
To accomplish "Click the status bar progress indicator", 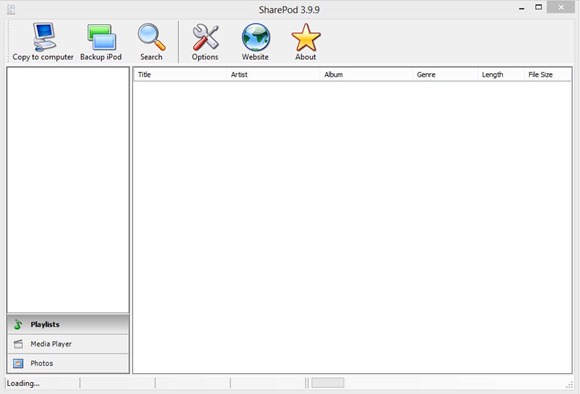I will click(x=328, y=383).
